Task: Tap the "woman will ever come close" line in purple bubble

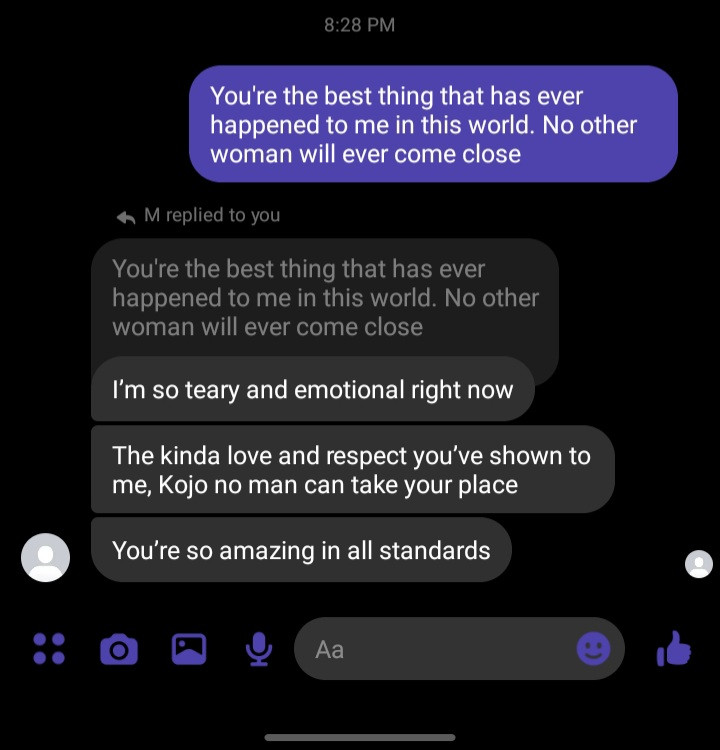Action: click(366, 154)
